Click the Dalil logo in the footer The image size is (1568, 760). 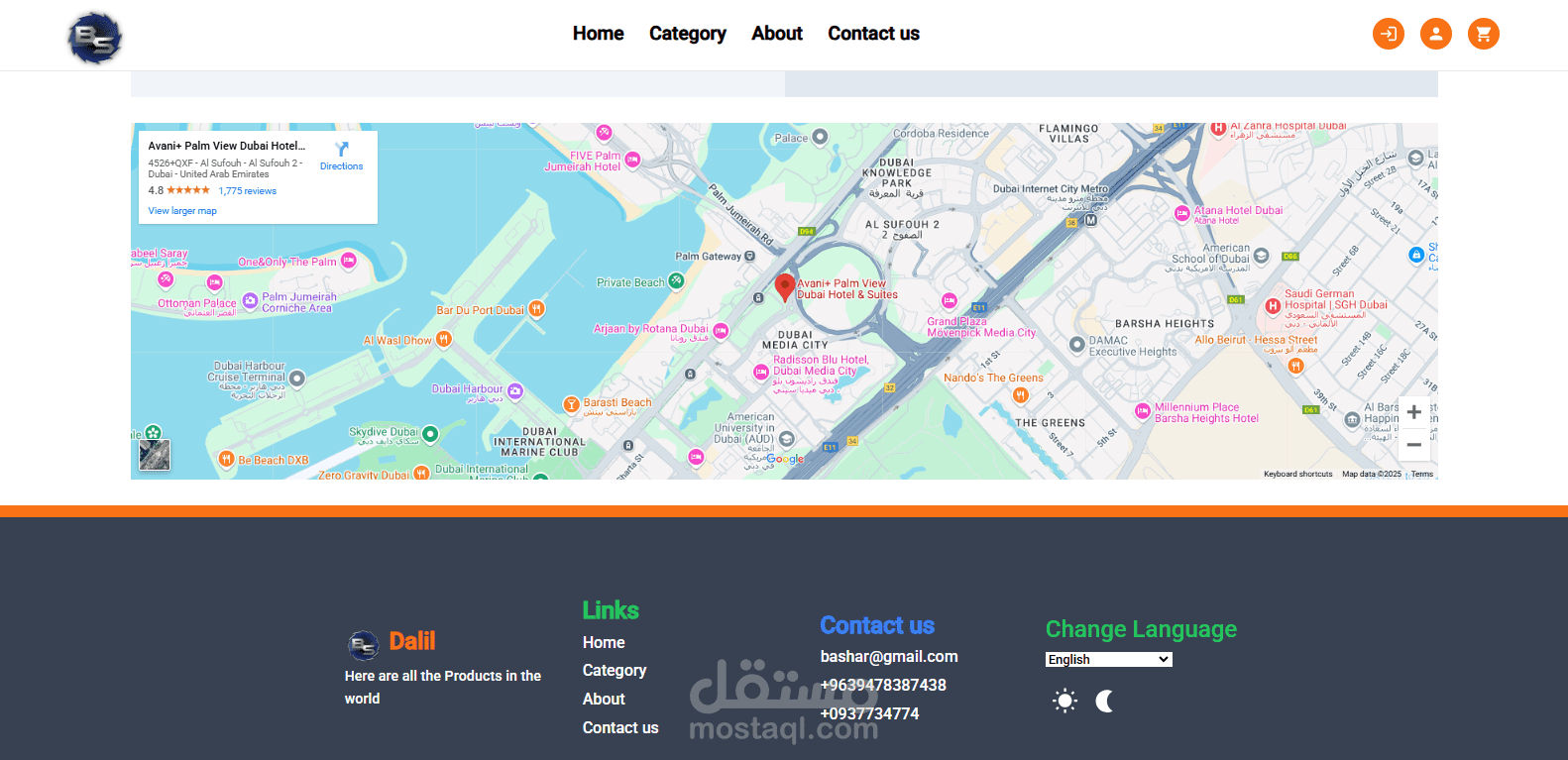point(364,645)
